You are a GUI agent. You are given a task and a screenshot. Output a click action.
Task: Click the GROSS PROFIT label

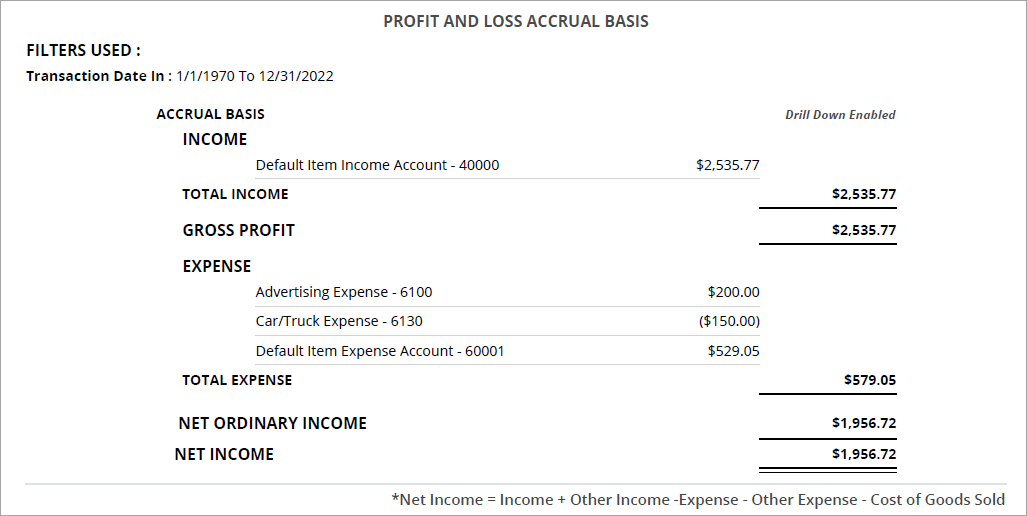pyautogui.click(x=238, y=230)
